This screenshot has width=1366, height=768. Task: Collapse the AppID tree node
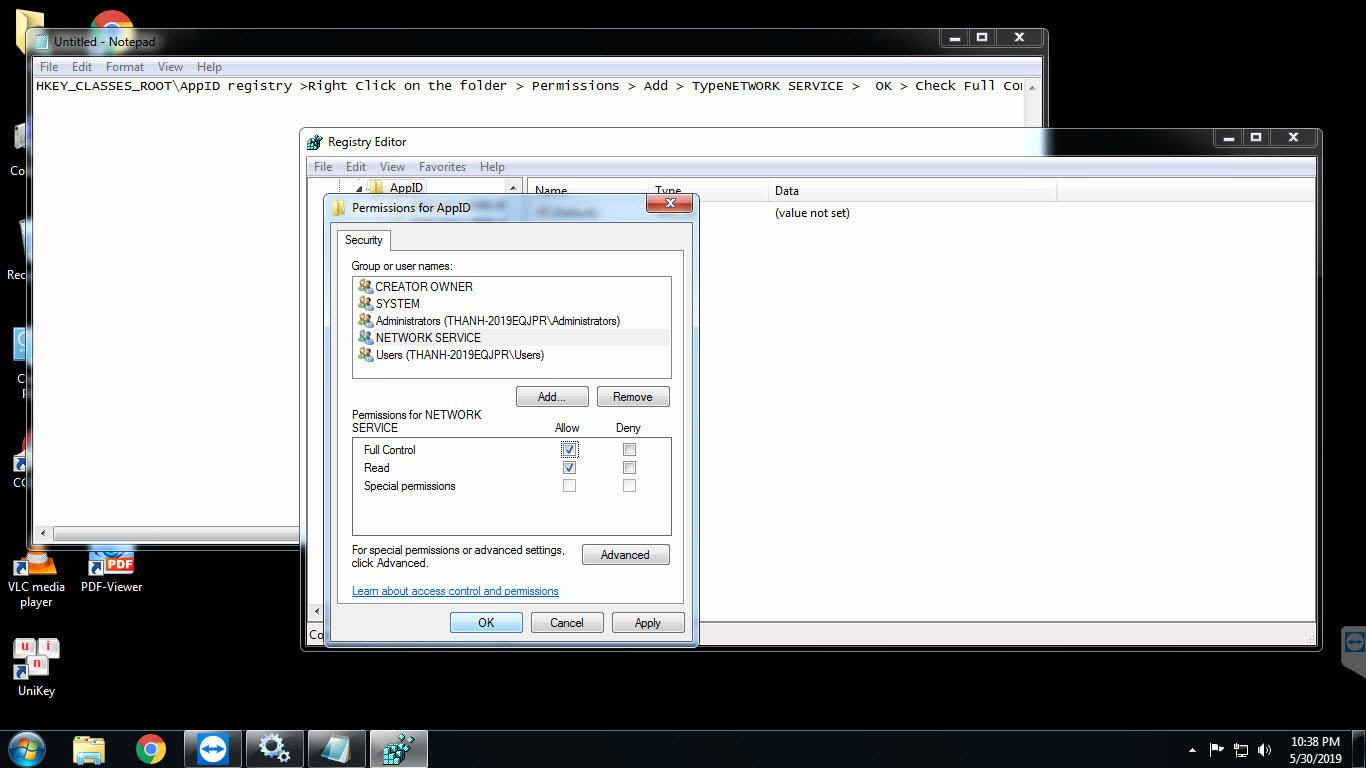359,188
